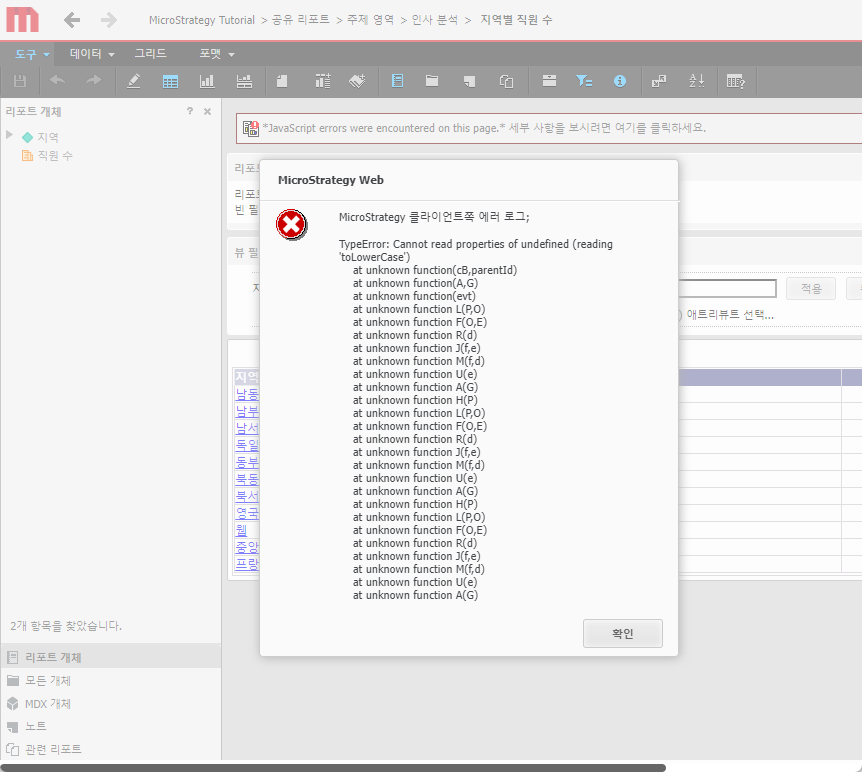Click 확인 to dismiss the error dialog

click(x=622, y=633)
